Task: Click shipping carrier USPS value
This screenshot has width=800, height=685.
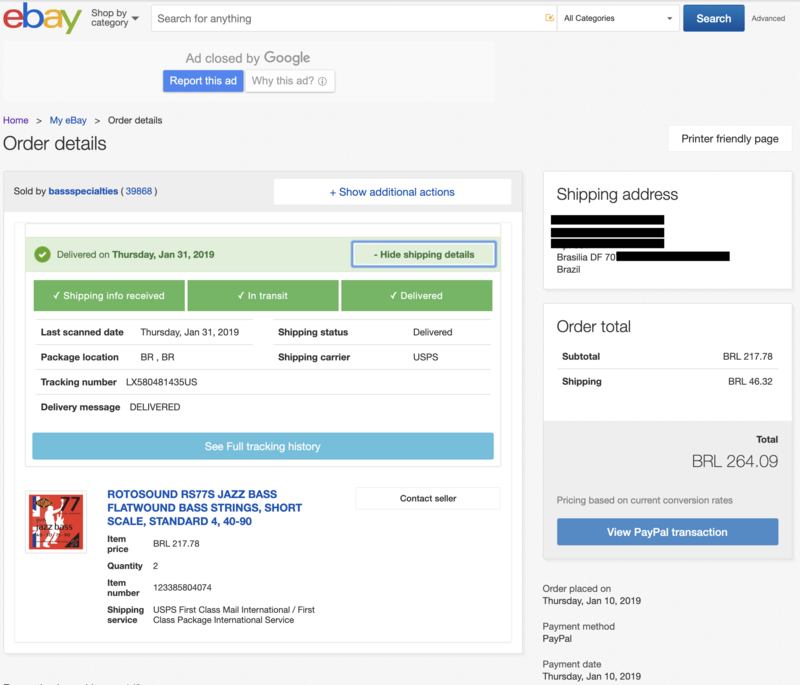Action: coord(426,357)
